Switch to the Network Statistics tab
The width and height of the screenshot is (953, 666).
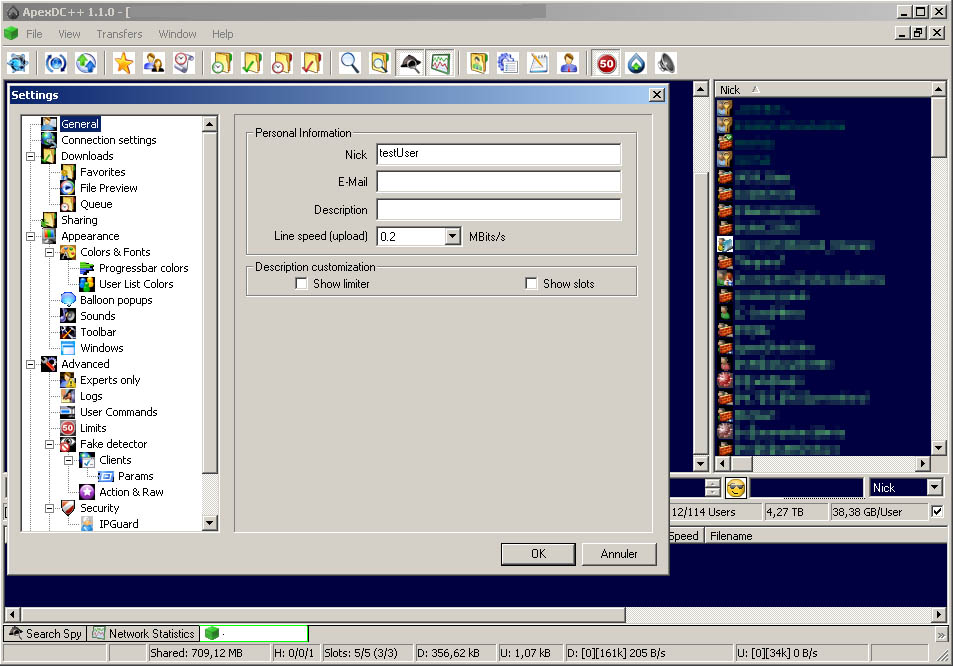tap(145, 634)
